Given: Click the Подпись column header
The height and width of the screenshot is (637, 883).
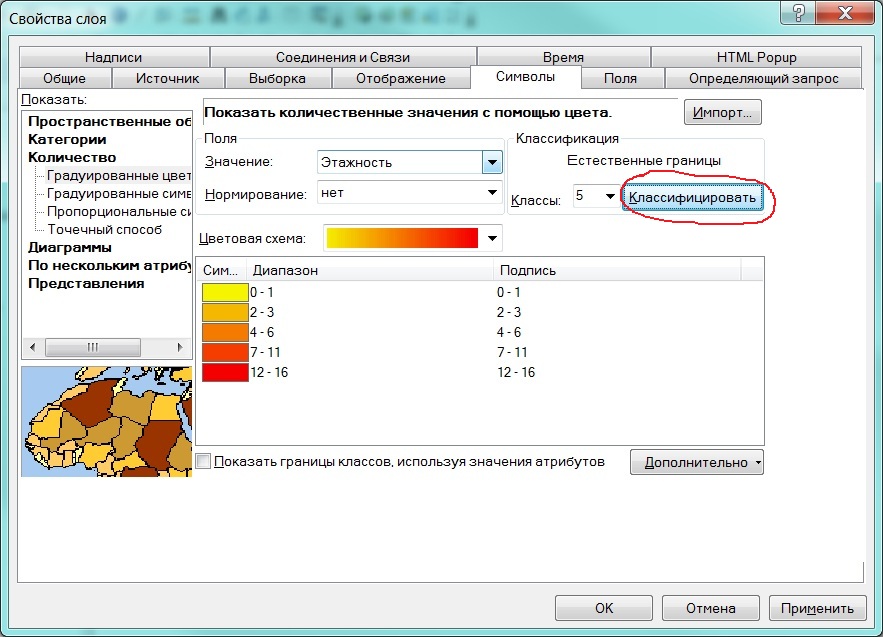Looking at the screenshot, I should pos(527,270).
